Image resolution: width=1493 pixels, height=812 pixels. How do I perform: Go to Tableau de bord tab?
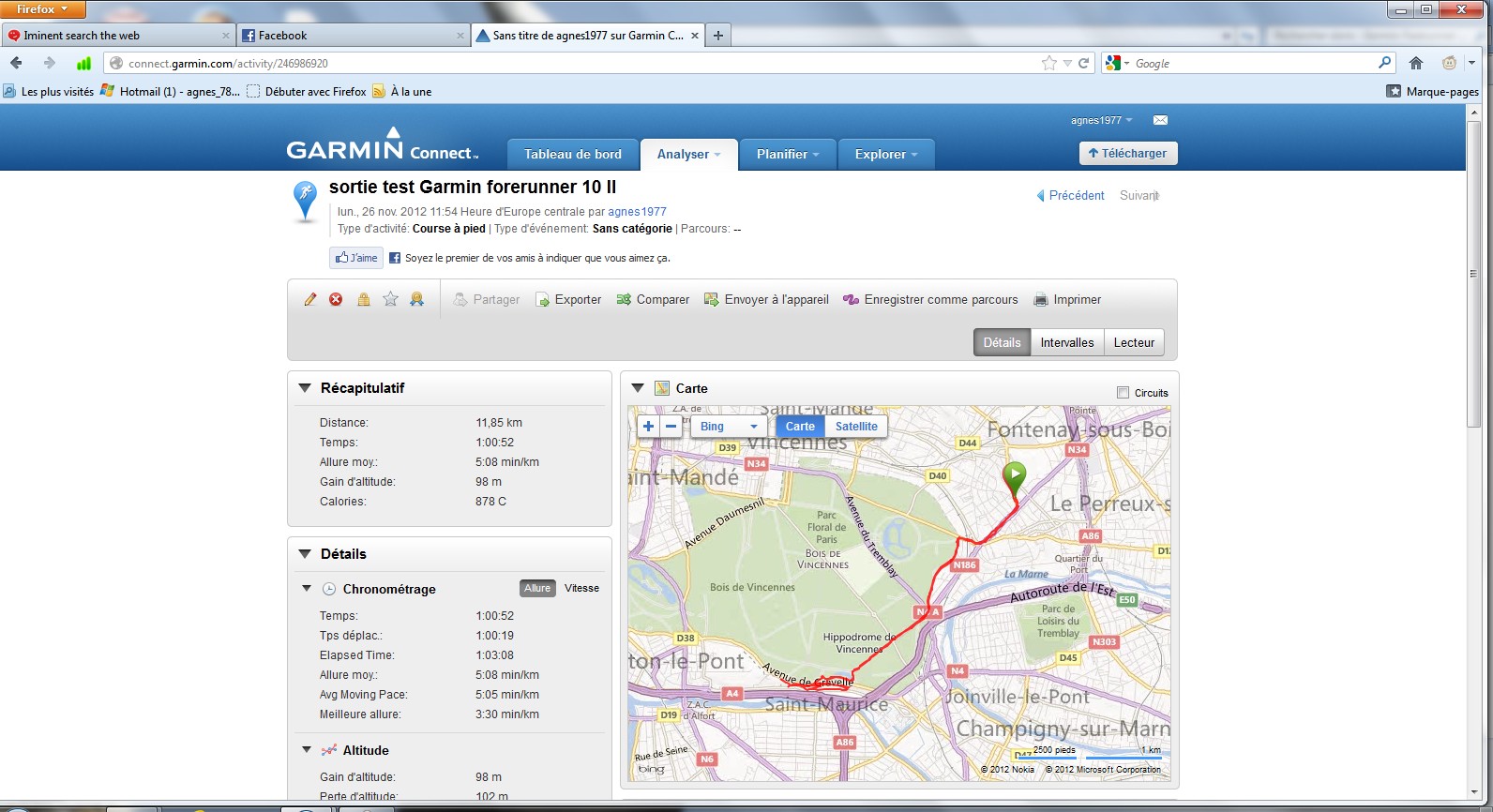click(x=573, y=154)
